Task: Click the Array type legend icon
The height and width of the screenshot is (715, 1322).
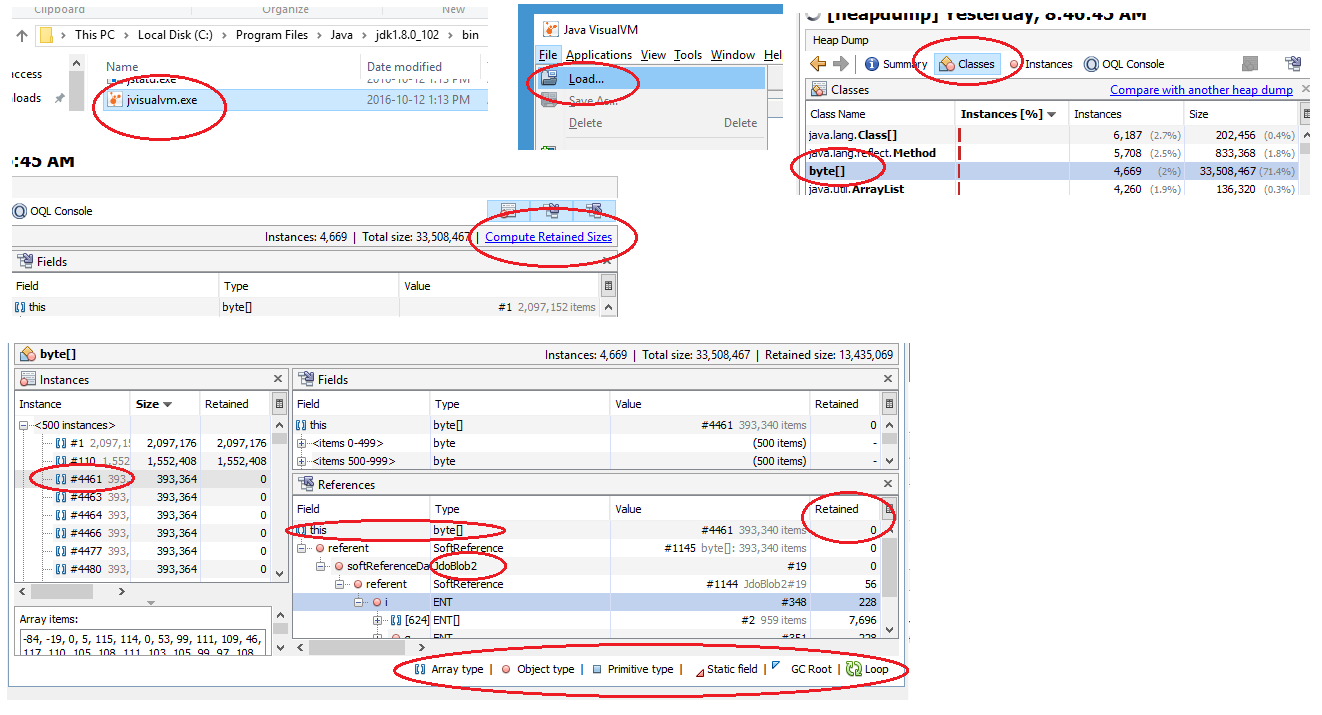Action: click(x=420, y=669)
